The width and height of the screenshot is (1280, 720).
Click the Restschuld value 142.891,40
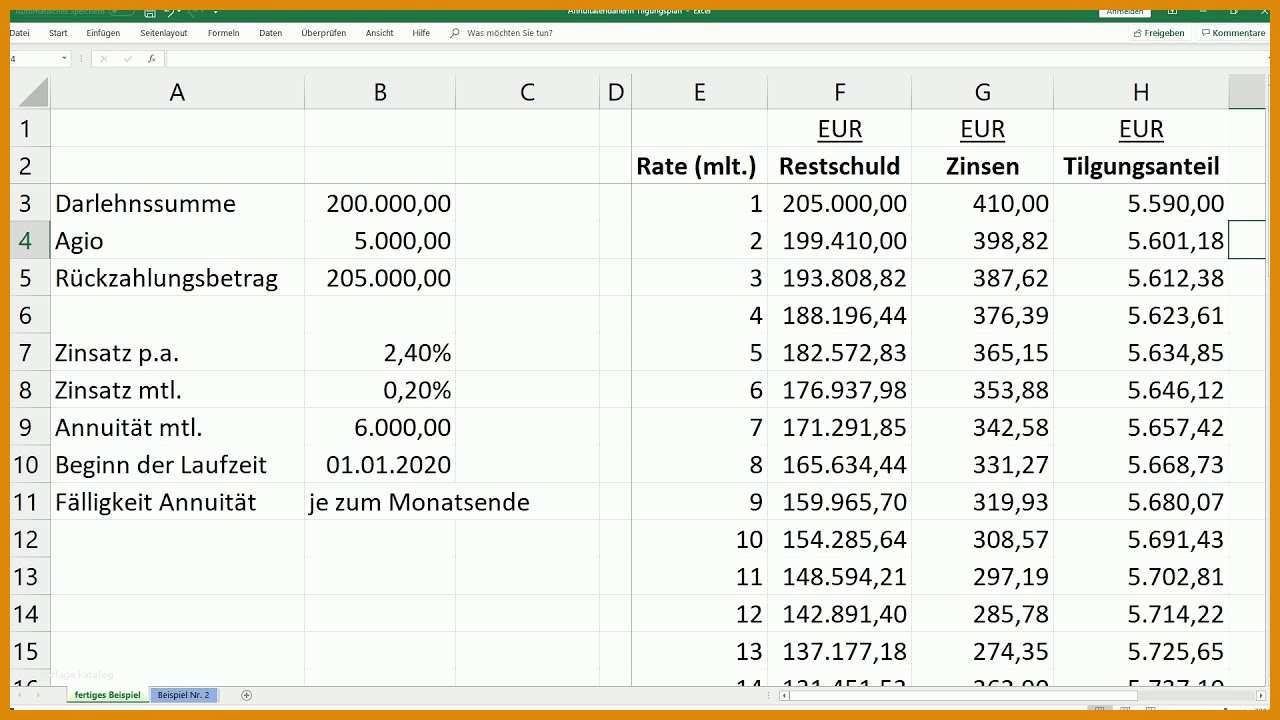839,614
